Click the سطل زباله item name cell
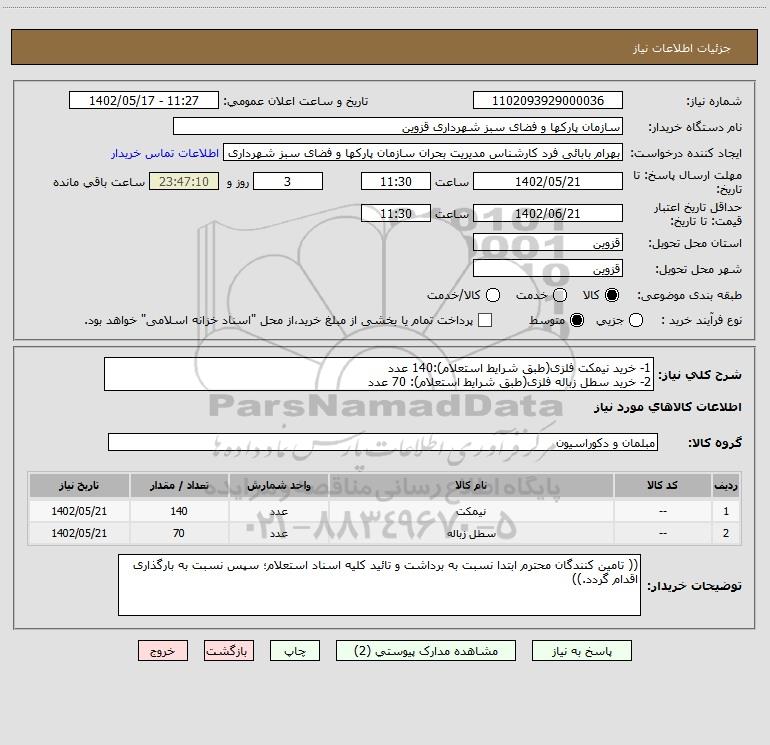This screenshot has width=770, height=745. (471, 533)
